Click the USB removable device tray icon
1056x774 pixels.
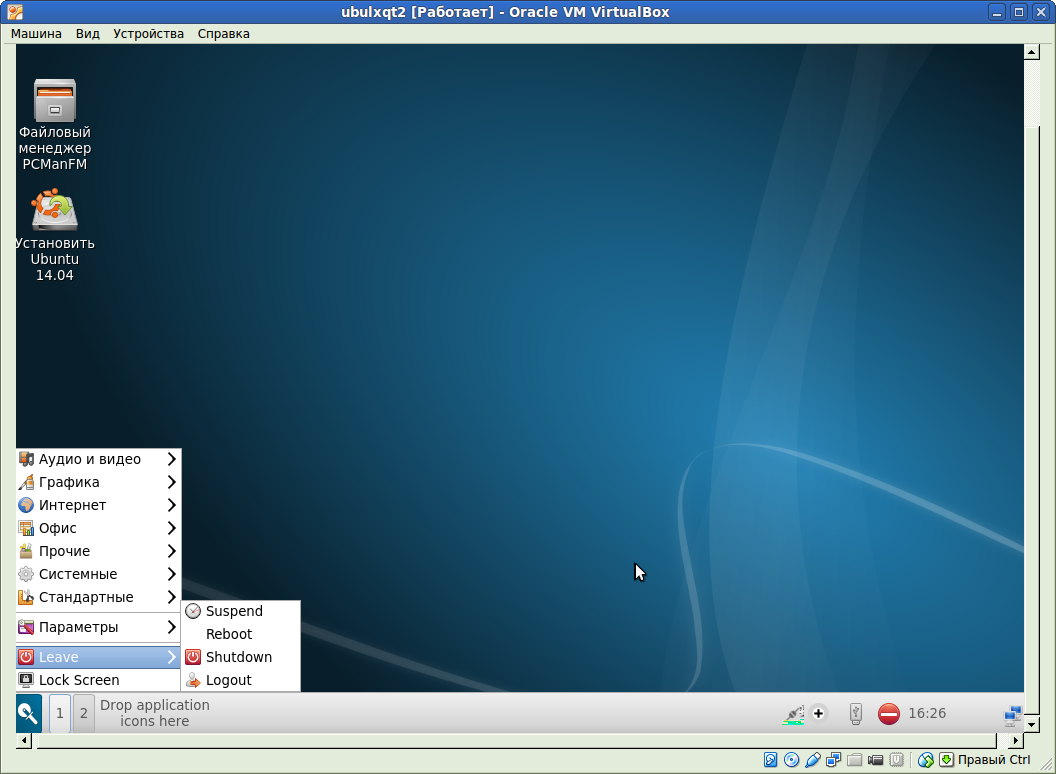(855, 713)
